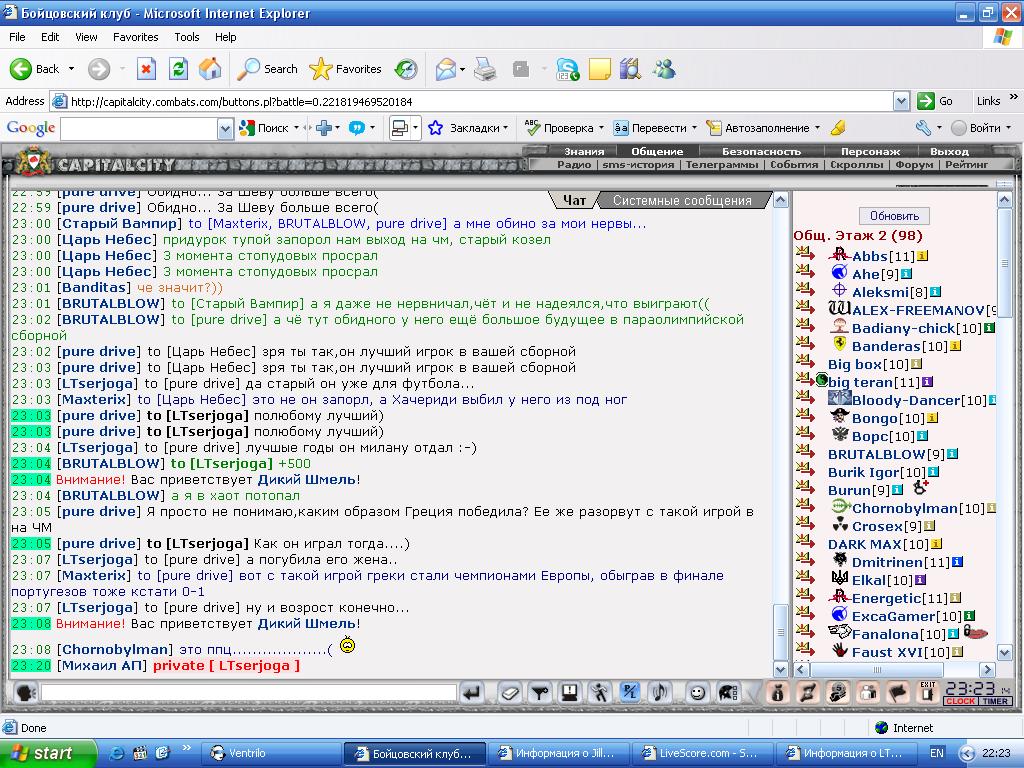The width and height of the screenshot is (1024, 768).
Task: Click the eraser icon to clear chat
Action: pyautogui.click(x=509, y=692)
